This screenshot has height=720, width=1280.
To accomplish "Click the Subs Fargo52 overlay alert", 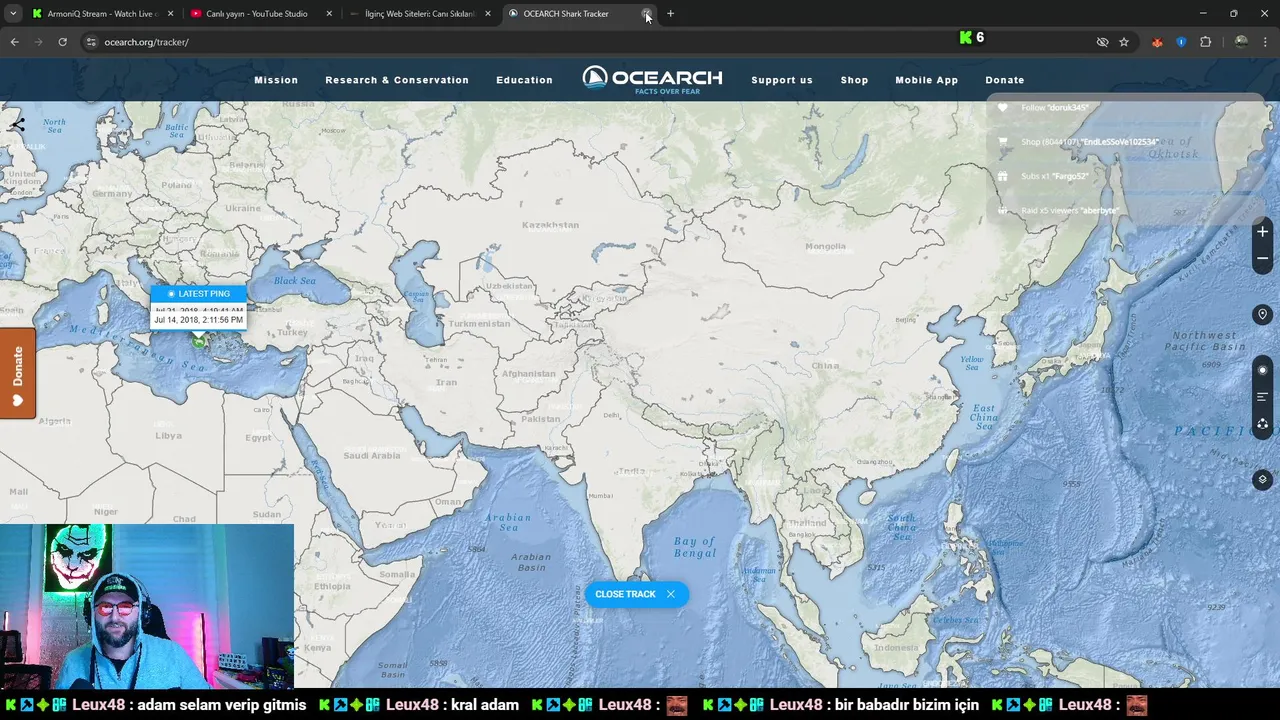I will (1055, 176).
